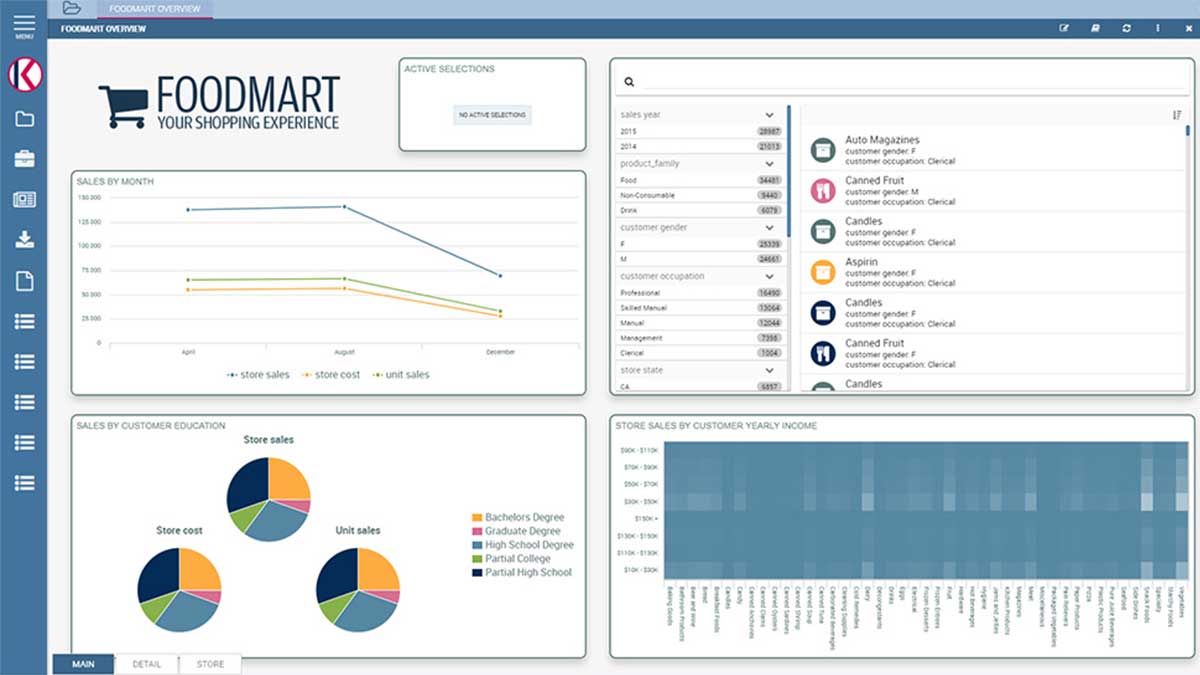Screen dimensions: 1200x675
Task: Open the Auto Magazines list entry
Action: click(994, 150)
